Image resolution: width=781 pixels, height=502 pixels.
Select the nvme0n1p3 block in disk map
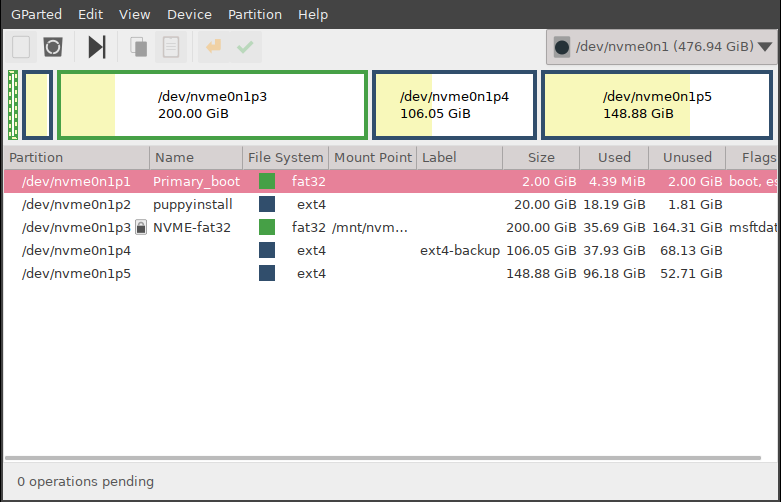click(x=213, y=105)
